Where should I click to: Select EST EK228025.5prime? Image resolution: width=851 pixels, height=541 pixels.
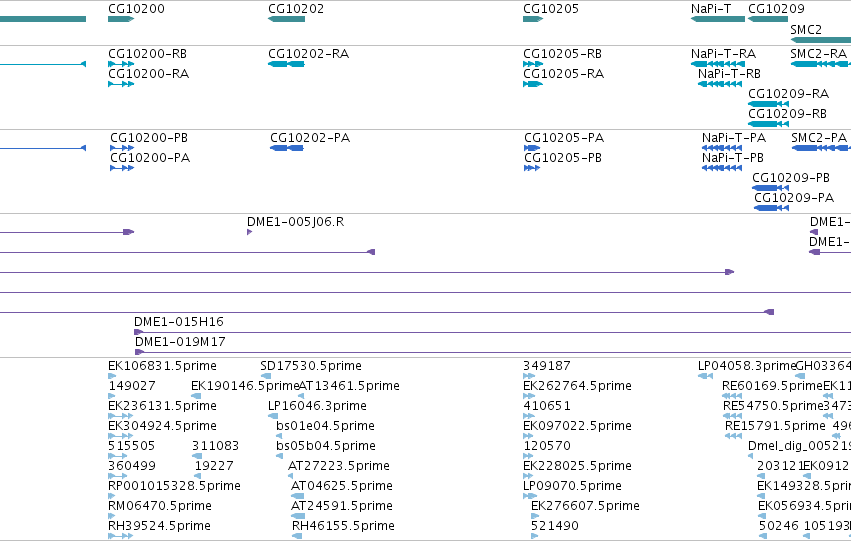pyautogui.click(x=529, y=476)
